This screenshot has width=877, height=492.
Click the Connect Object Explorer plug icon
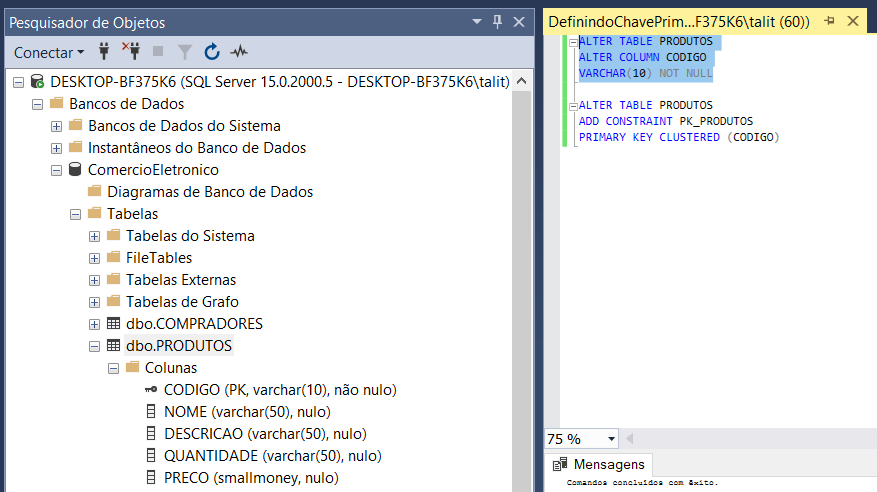click(104, 51)
